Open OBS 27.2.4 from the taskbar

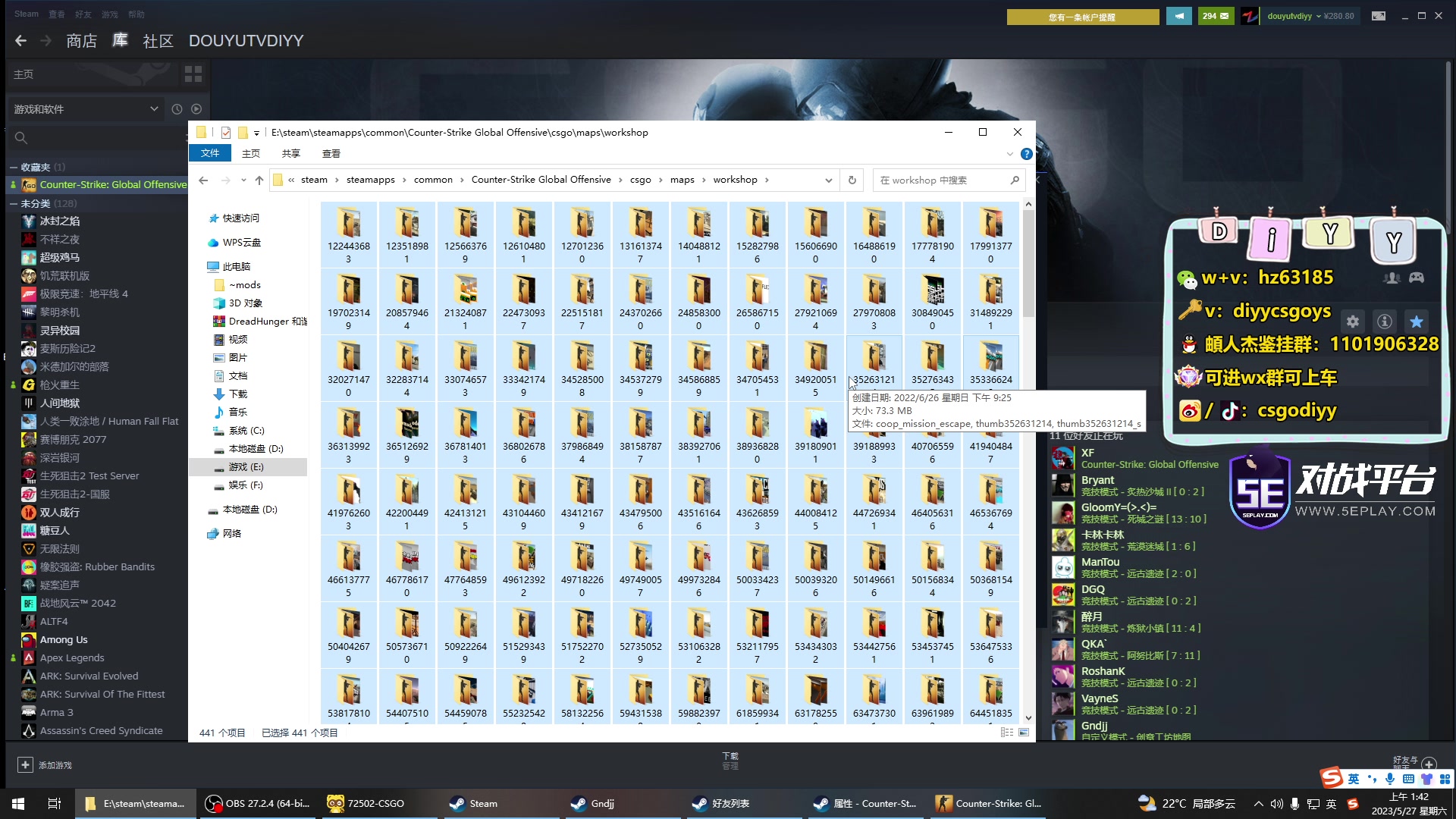(259, 804)
